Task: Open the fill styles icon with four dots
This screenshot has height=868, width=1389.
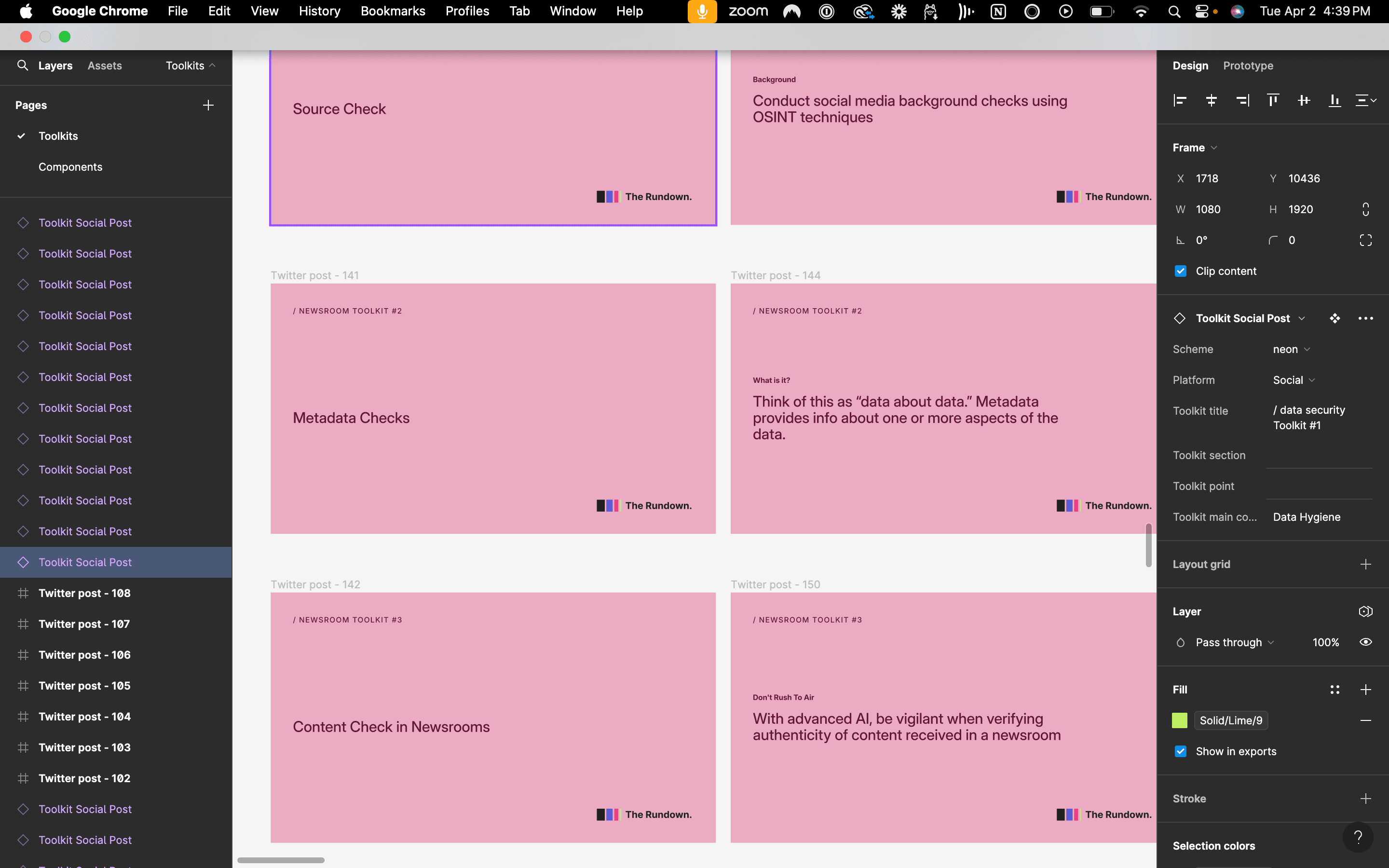Action: pyautogui.click(x=1335, y=690)
